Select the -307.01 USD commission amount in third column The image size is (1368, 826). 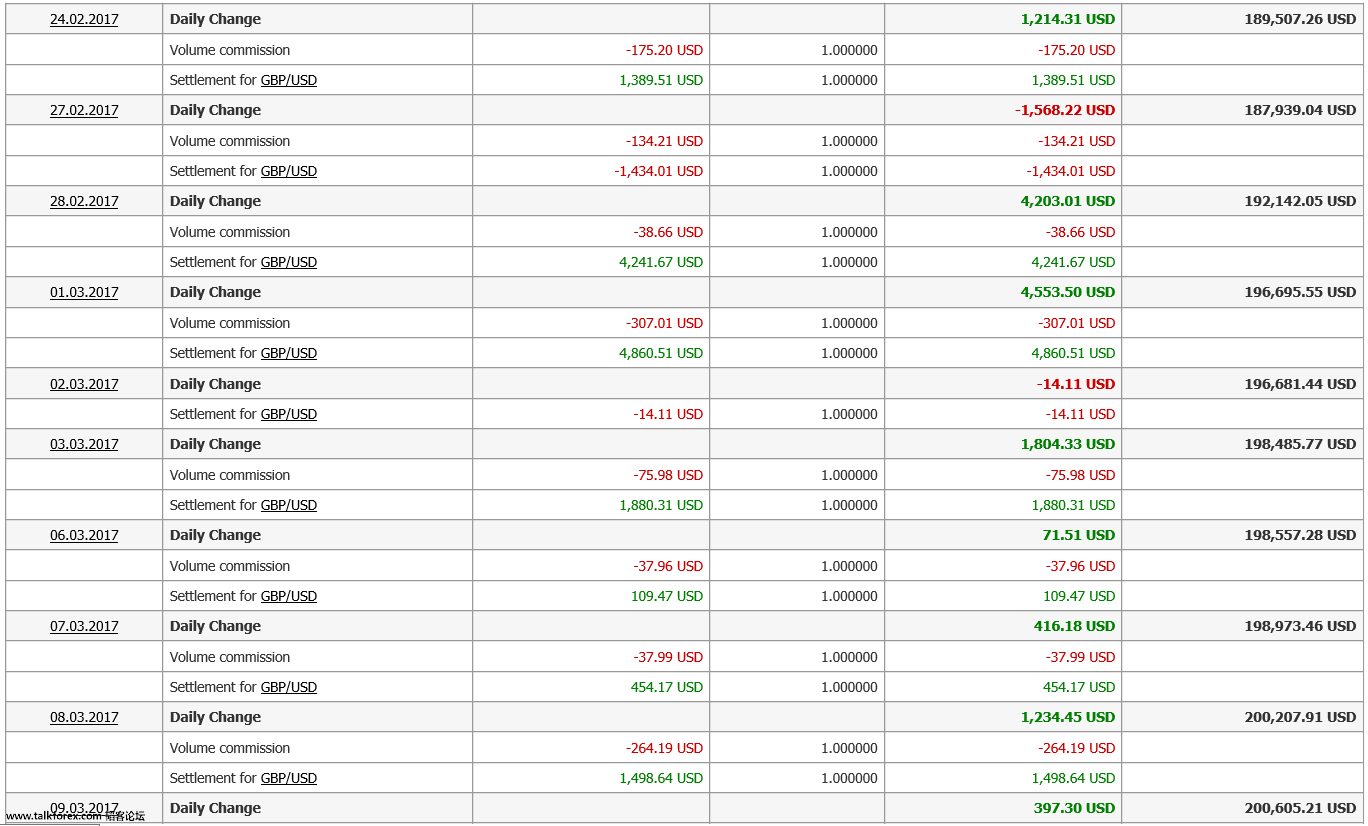[664, 323]
